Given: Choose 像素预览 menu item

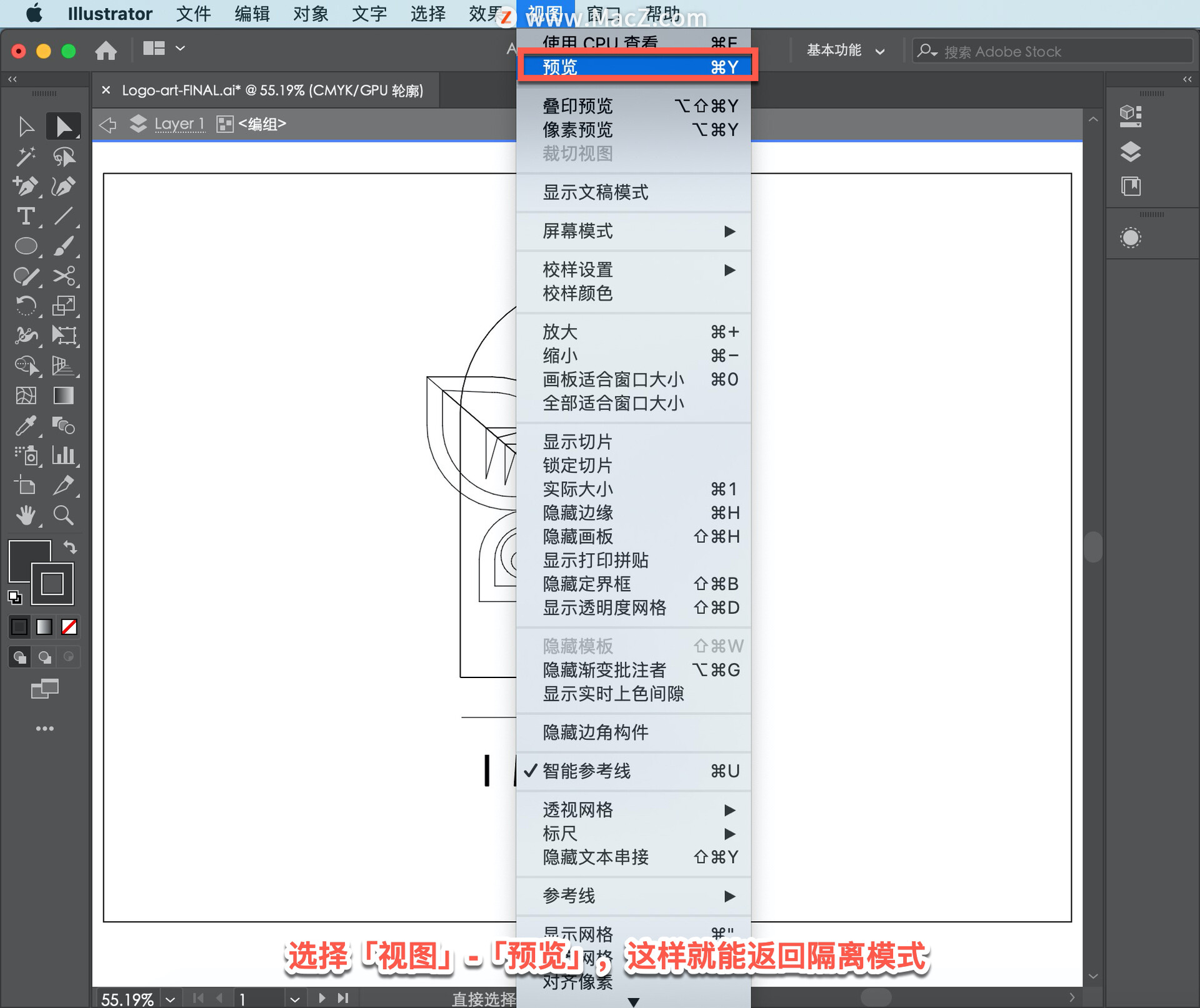Looking at the screenshot, I should tap(634, 129).
